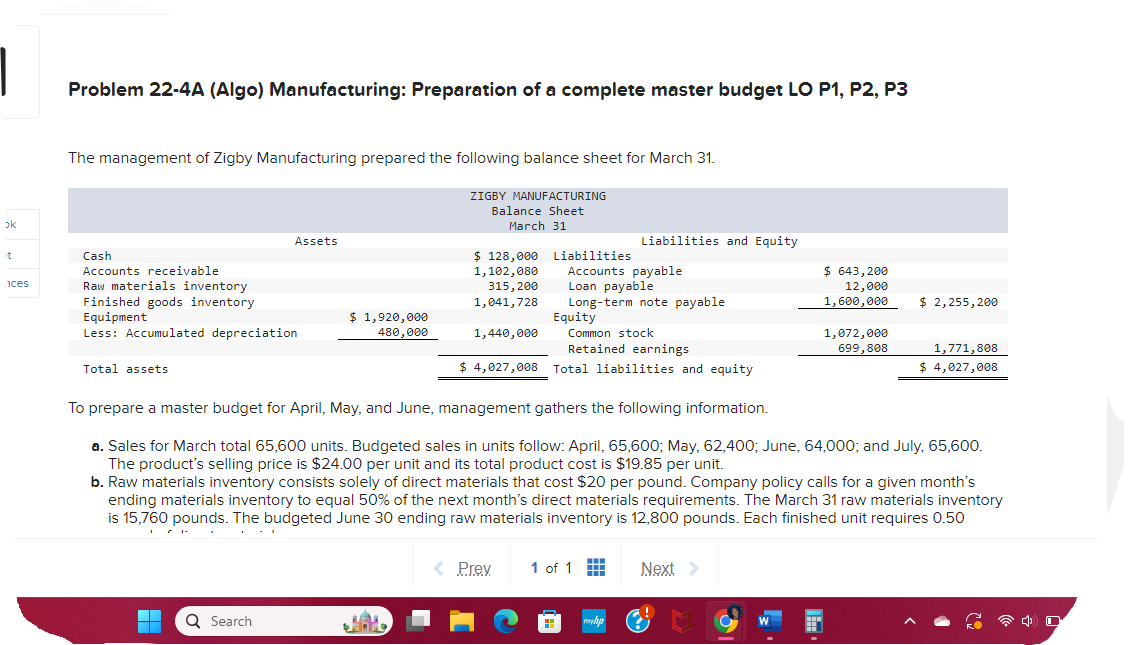Click the partially visible sidebar link ending 'ces'
1133x645 pixels.
[x=17, y=283]
